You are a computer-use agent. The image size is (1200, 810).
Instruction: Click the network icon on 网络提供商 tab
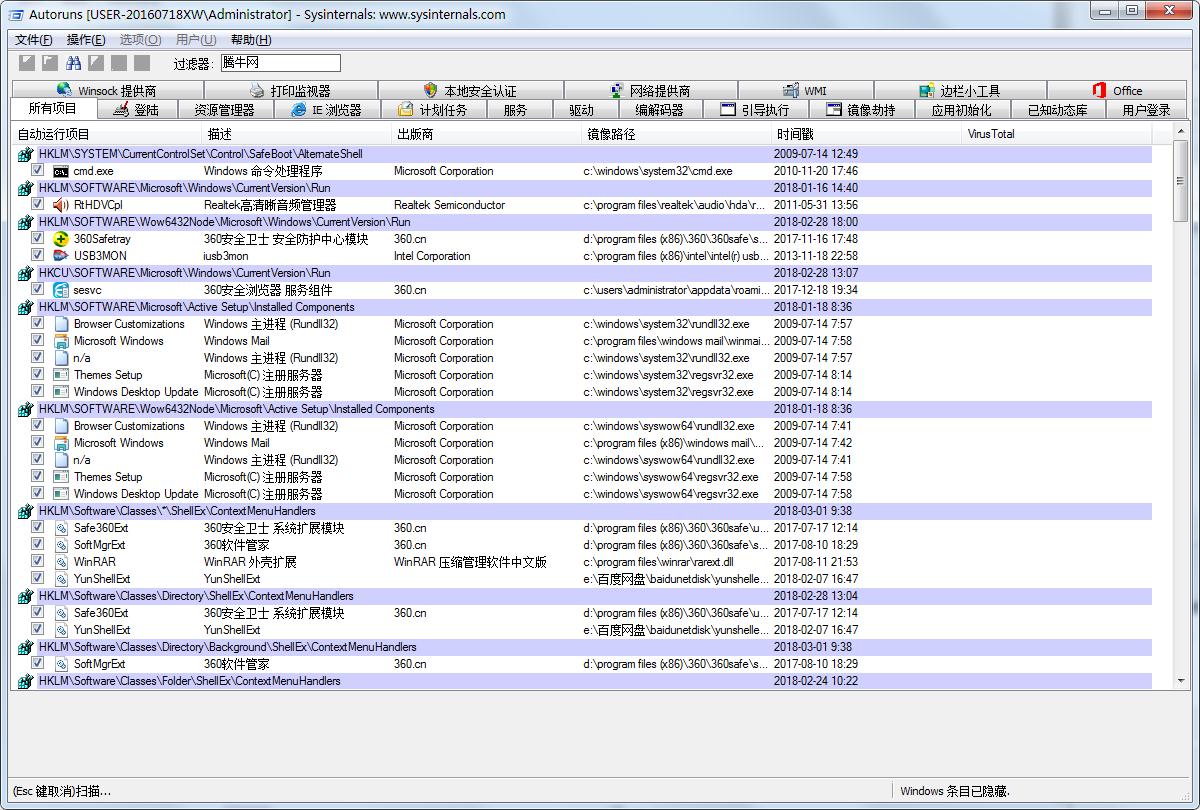coord(618,90)
